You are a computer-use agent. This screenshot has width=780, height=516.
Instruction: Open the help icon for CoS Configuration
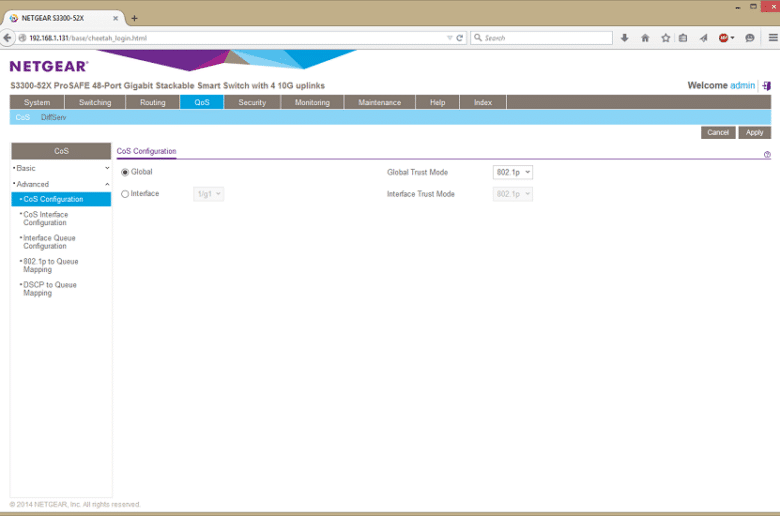[x=767, y=155]
